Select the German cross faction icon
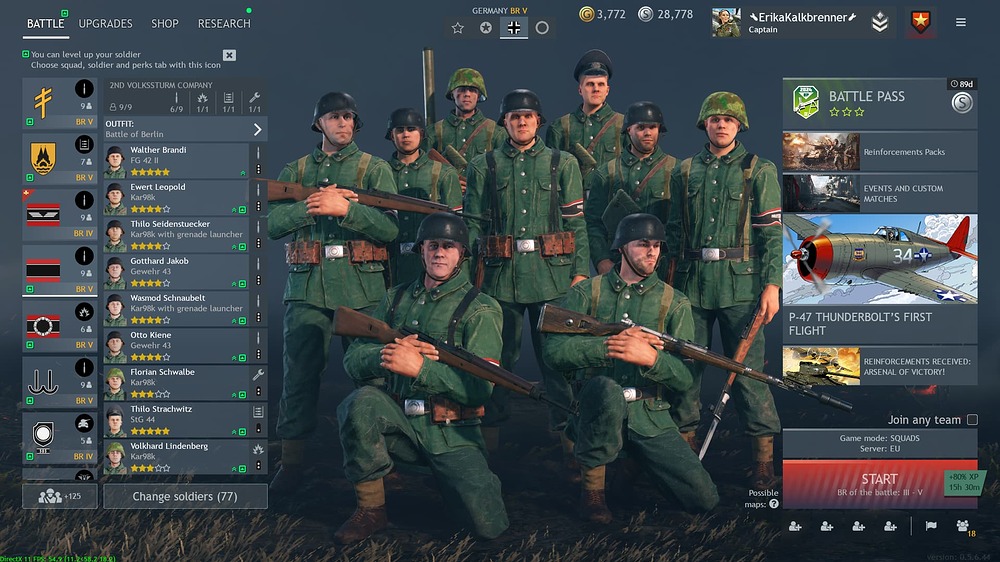1000x562 pixels. (x=513, y=28)
